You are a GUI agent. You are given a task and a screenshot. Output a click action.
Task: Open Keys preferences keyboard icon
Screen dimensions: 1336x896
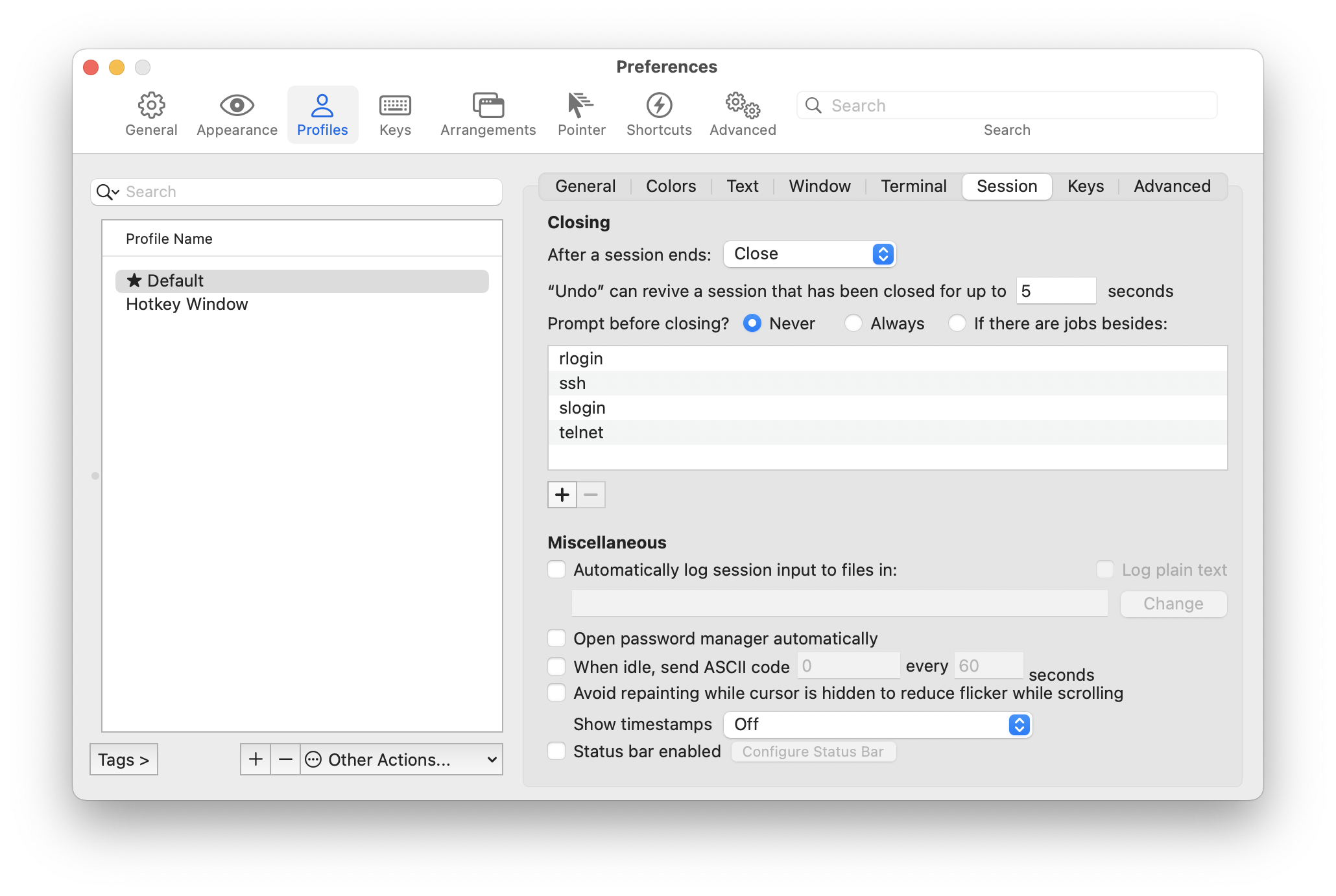(x=395, y=106)
